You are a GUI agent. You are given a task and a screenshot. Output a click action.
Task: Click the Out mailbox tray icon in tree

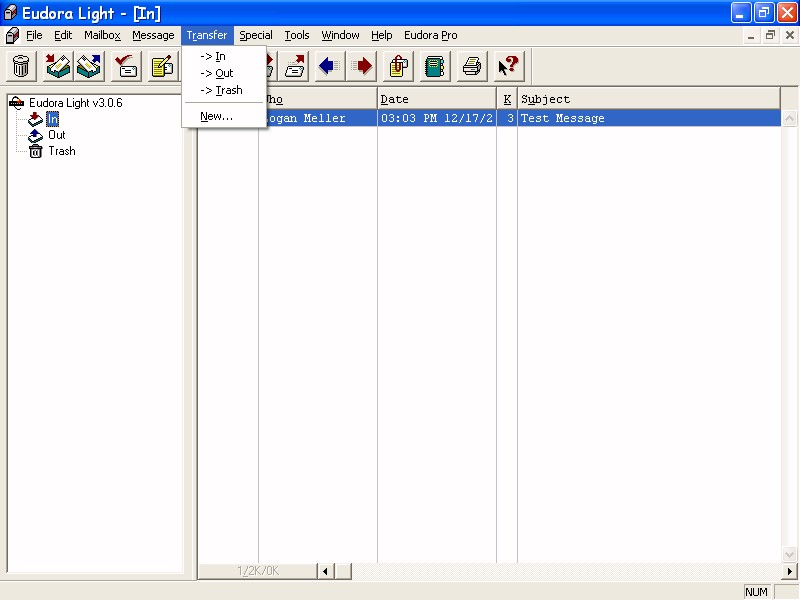[35, 135]
